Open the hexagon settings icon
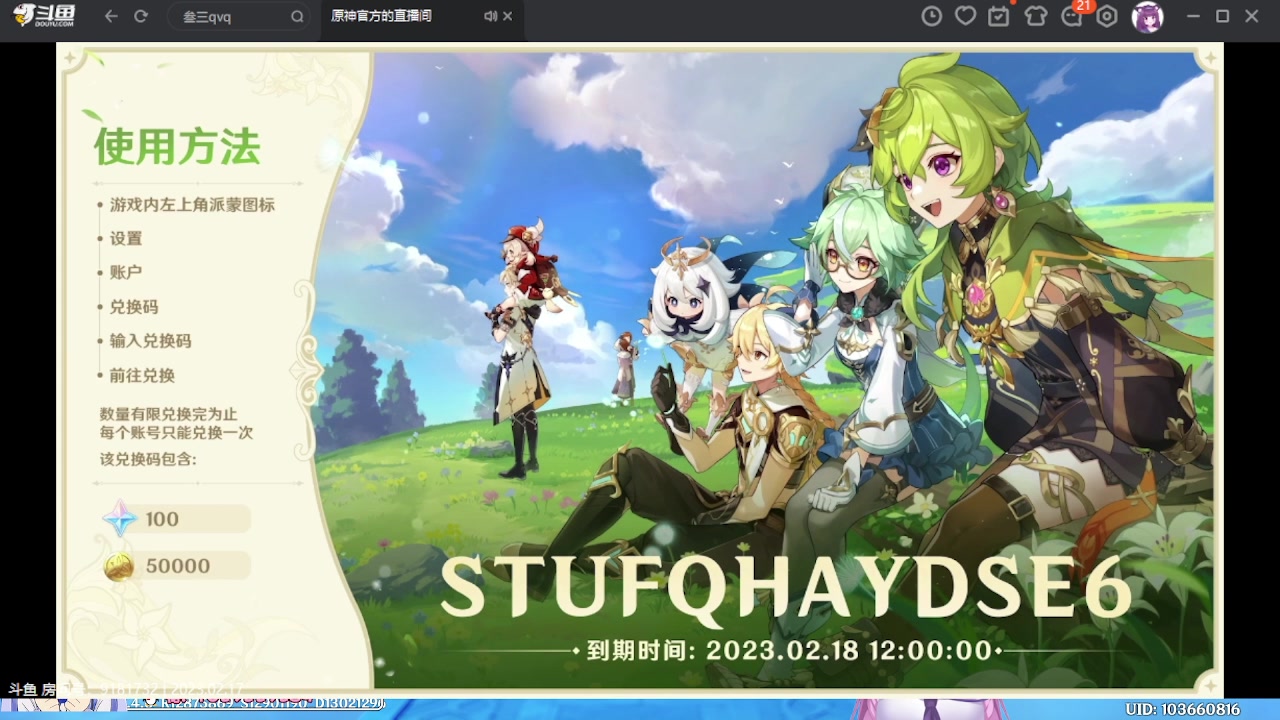The width and height of the screenshot is (1280, 720). coord(1106,17)
